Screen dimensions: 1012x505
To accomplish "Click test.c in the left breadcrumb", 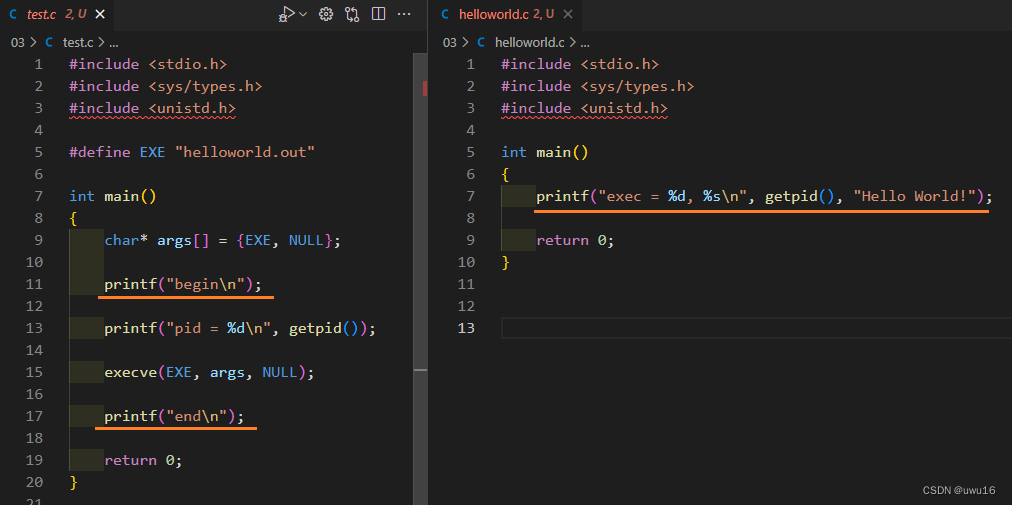I will pos(77,43).
